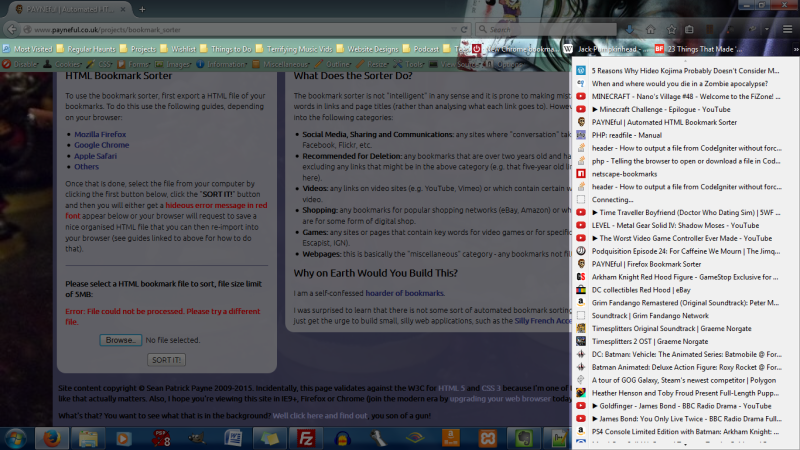The height and width of the screenshot is (450, 800).
Task: Open the Terrifying Music Vids bookmarks folder
Action: [x=294, y=49]
